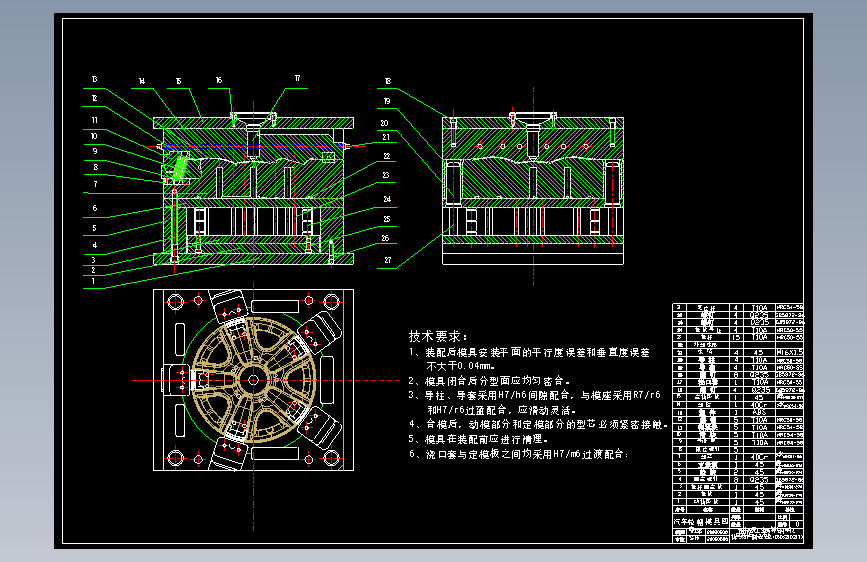This screenshot has width=867, height=562.
Task: Click part balloon number 26
Action: click(x=385, y=238)
